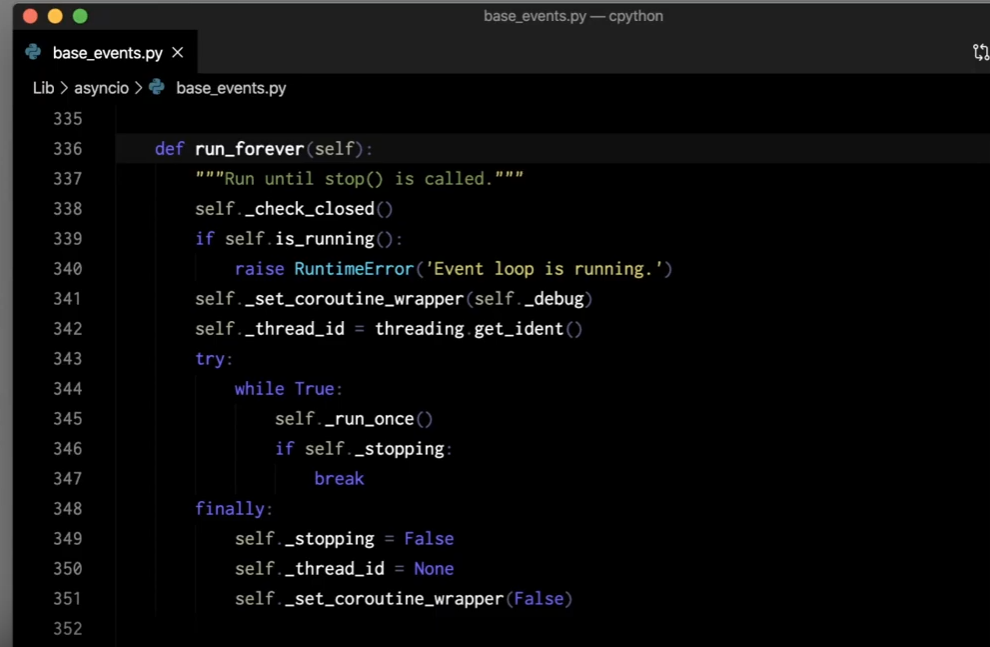This screenshot has width=990, height=647.
Task: Click the raise keyword on line 340
Action: point(259,269)
